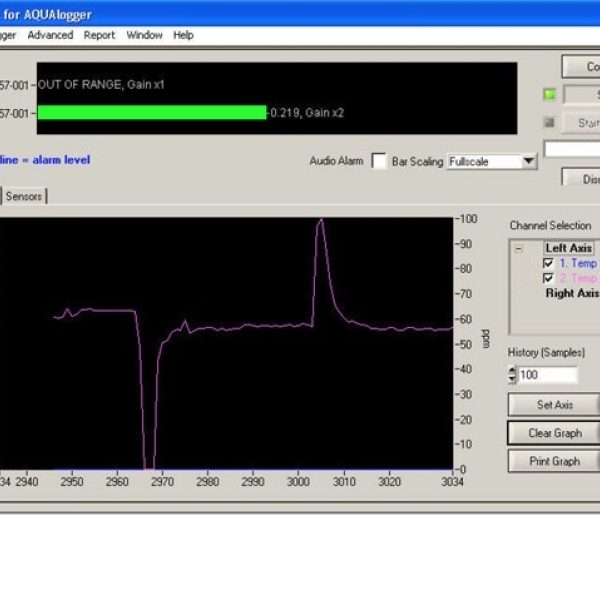Screen dimensions: 600x600
Task: Click the 0.219, Gain x2 value text
Action: point(307,113)
